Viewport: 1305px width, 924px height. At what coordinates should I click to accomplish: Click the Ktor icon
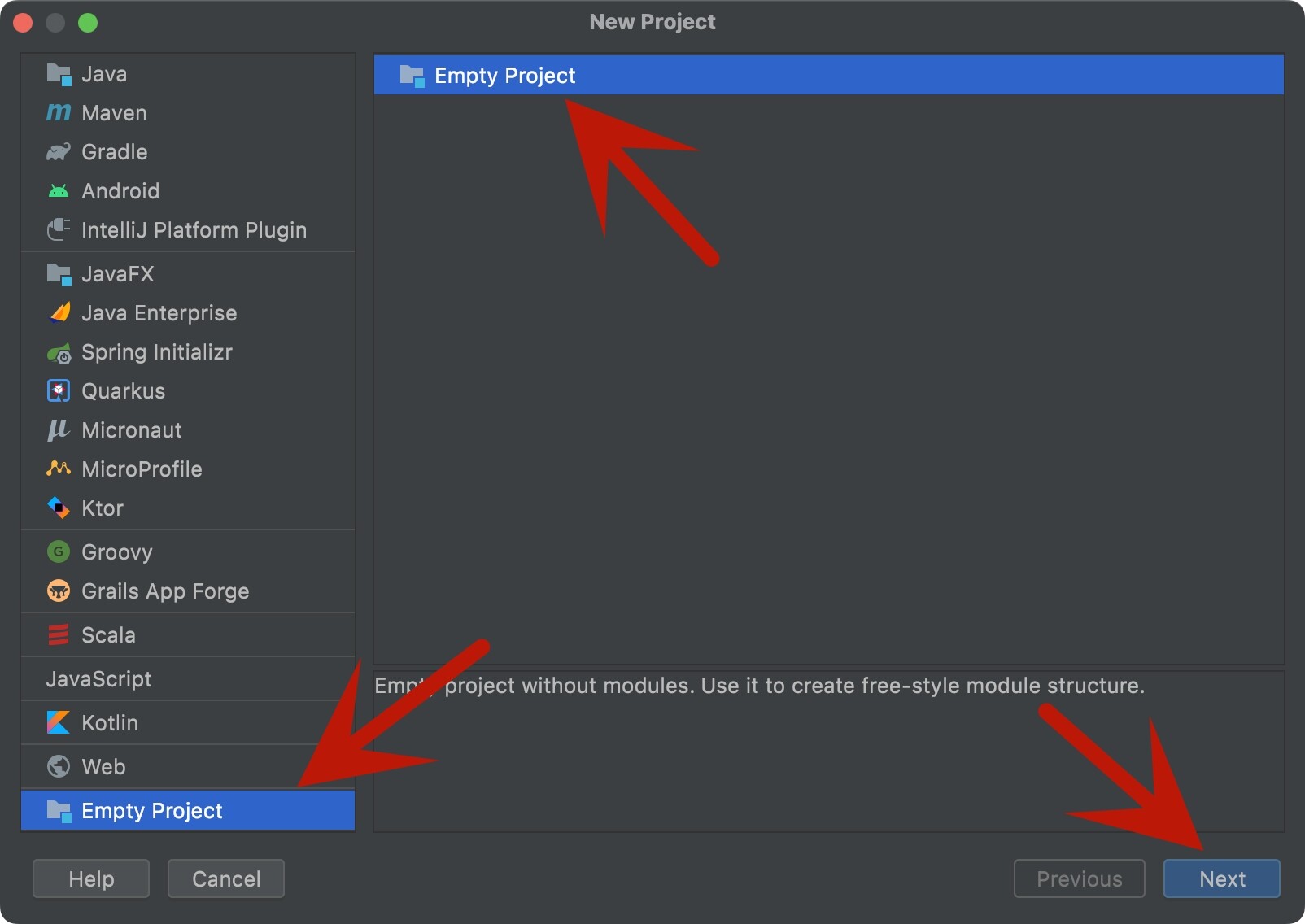pyautogui.click(x=59, y=508)
